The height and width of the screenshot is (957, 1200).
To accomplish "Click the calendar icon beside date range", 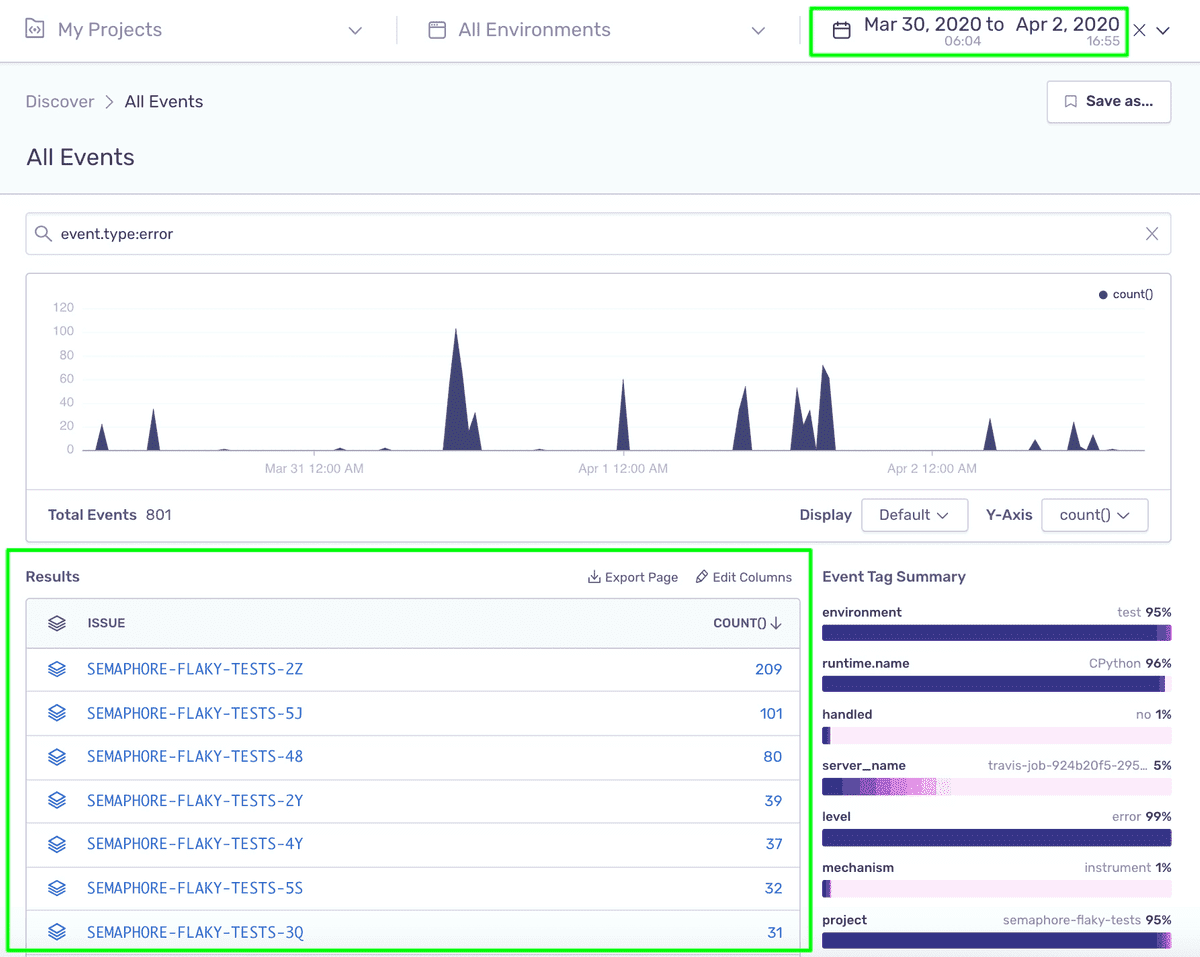I will pos(842,30).
